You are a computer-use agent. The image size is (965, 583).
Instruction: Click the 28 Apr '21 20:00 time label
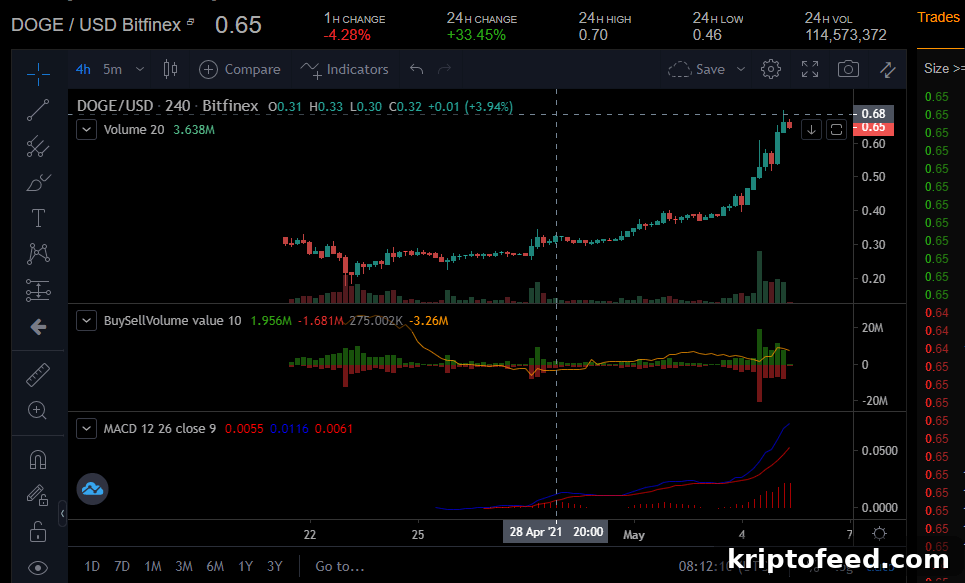[556, 531]
